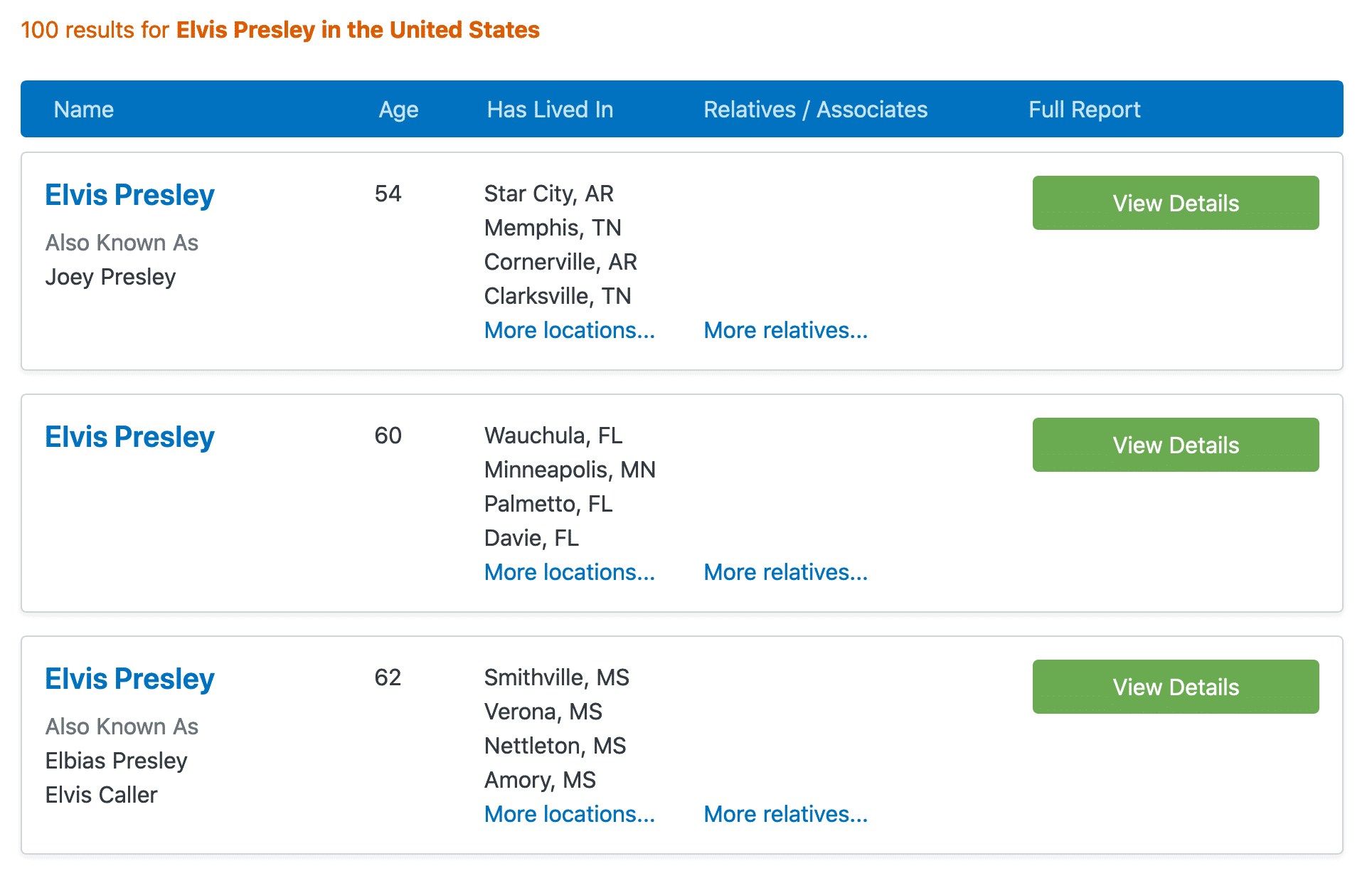Show more locations for the Minneapolis result
Viewport: 1372px width, 871px height.
pos(569,572)
